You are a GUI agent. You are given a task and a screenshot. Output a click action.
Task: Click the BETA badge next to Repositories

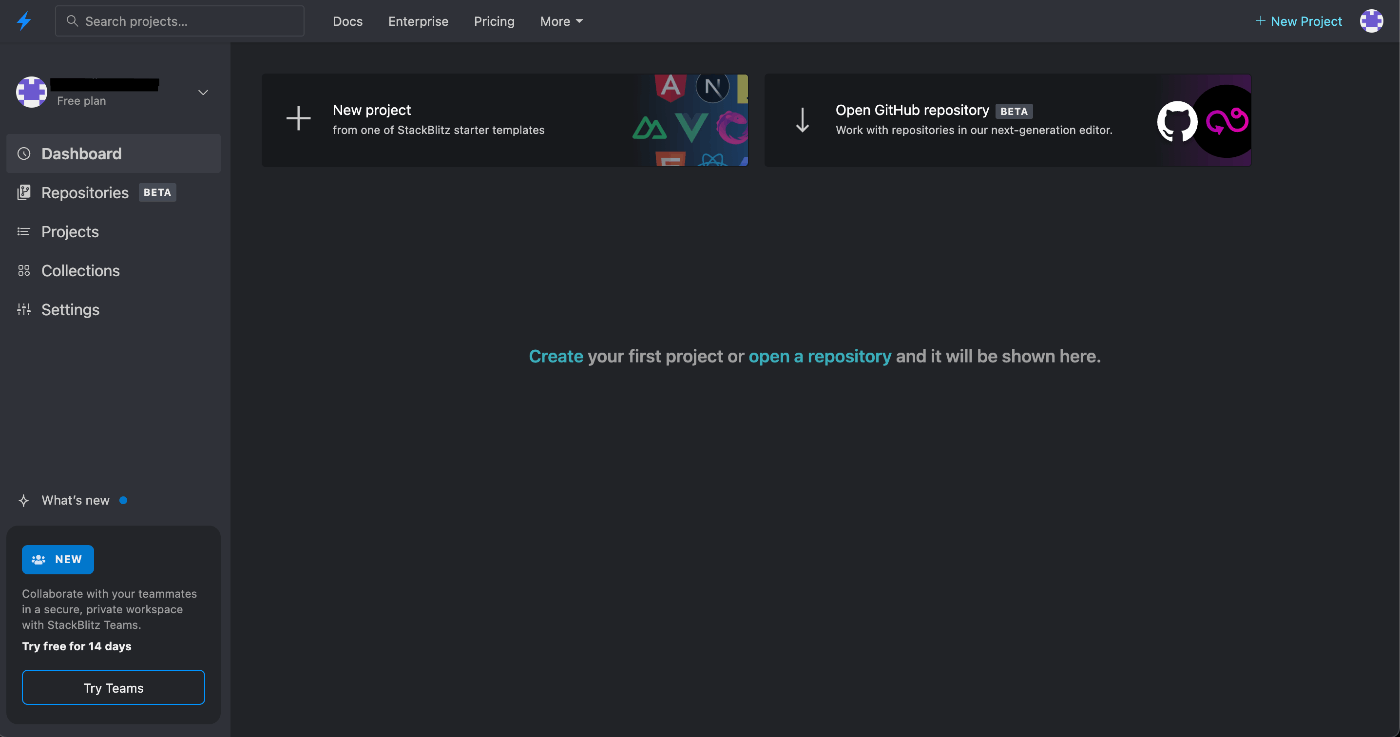tap(158, 192)
